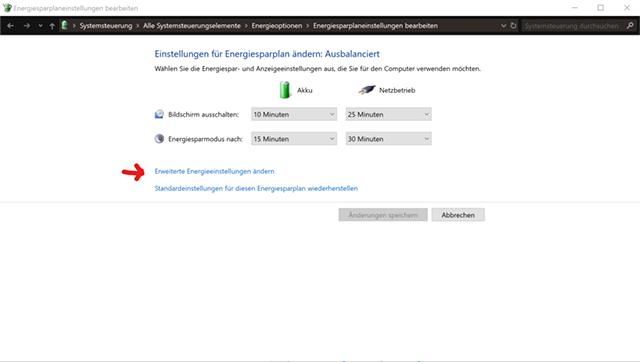The width and height of the screenshot is (640, 362).
Task: Open Erweiterte Energieeinstellungen ändern link
Action: [x=214, y=171]
